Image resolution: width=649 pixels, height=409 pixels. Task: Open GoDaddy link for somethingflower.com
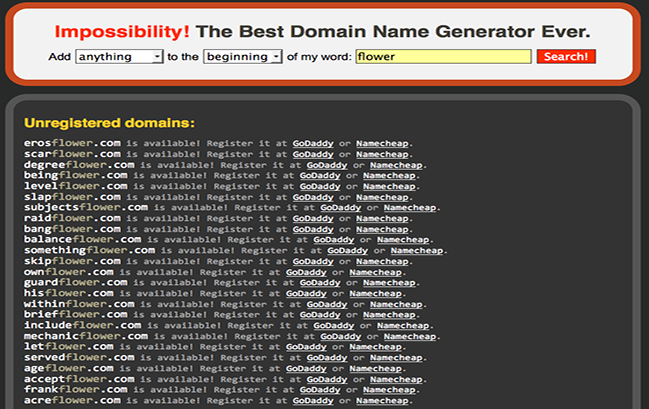click(x=348, y=250)
